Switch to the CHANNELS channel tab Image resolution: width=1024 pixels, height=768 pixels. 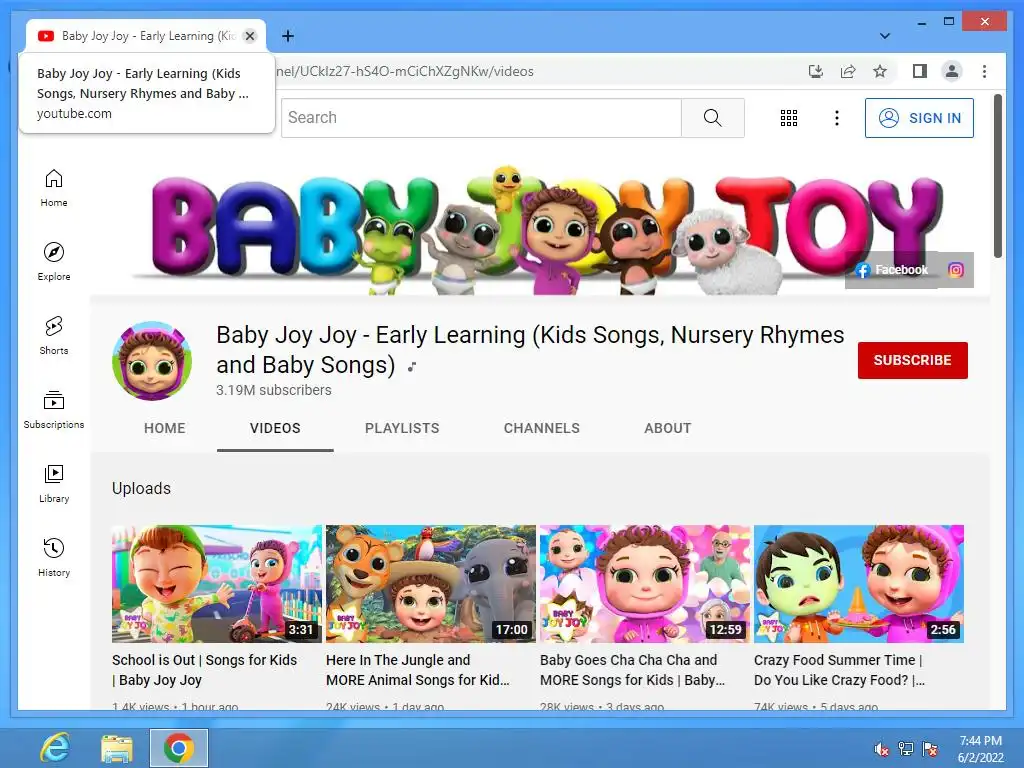pyautogui.click(x=541, y=428)
